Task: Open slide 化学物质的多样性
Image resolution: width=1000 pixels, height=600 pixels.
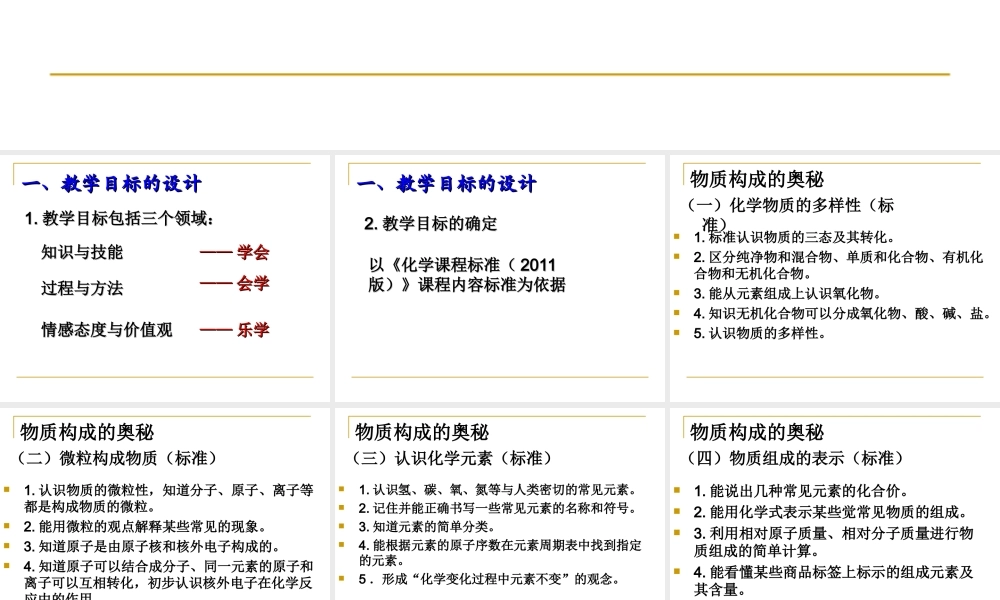Action: [835, 278]
